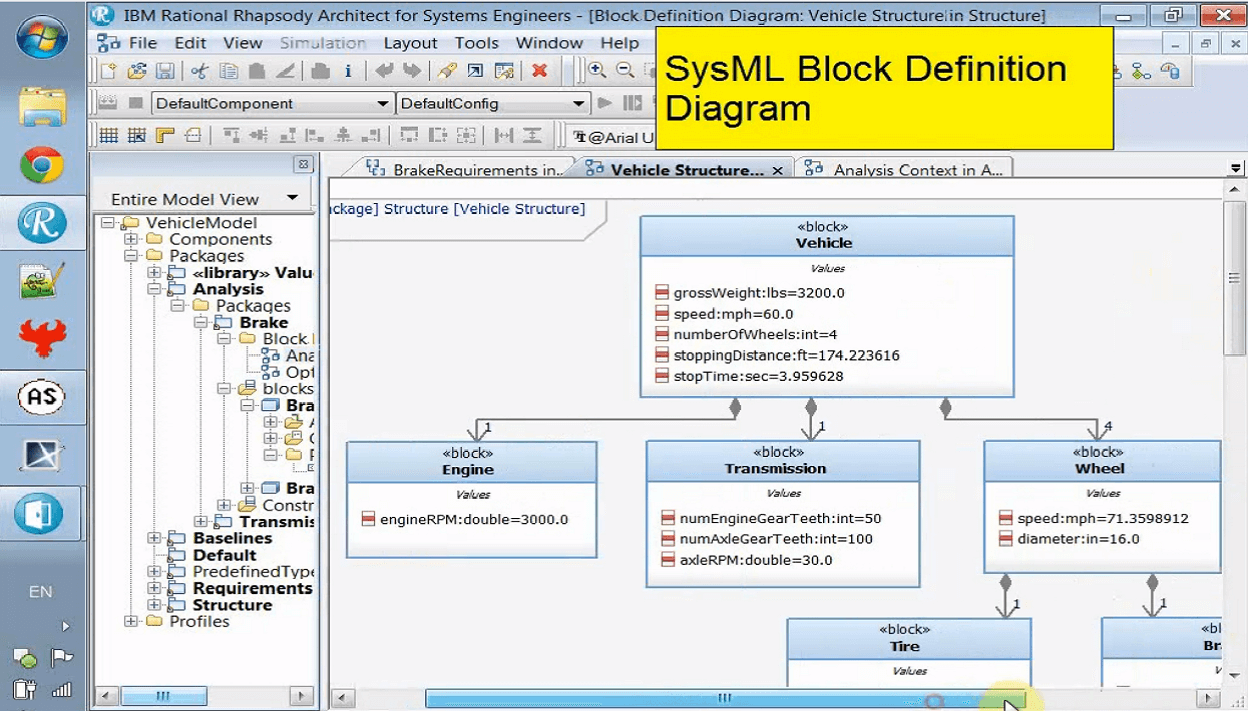Click the browser tree horizontal scrollbar thumb
Image resolution: width=1248 pixels, height=711 pixels.
point(163,695)
